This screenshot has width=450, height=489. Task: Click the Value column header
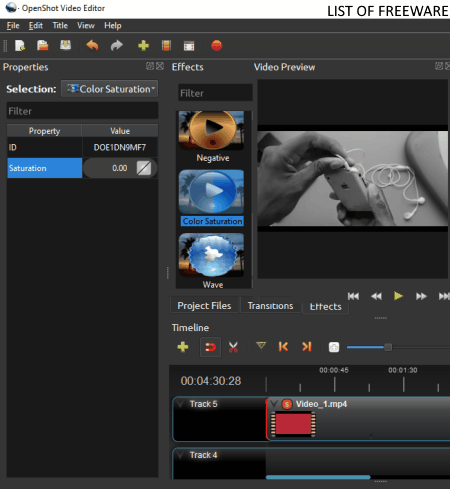(x=120, y=131)
